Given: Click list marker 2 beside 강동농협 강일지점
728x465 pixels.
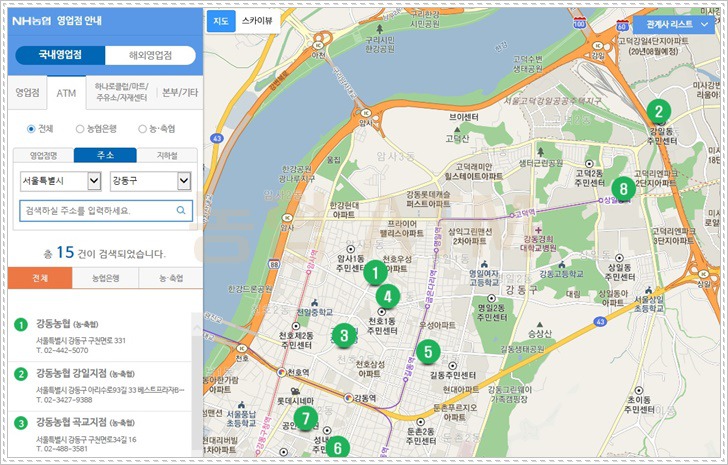Looking at the screenshot, I should tap(21, 374).
